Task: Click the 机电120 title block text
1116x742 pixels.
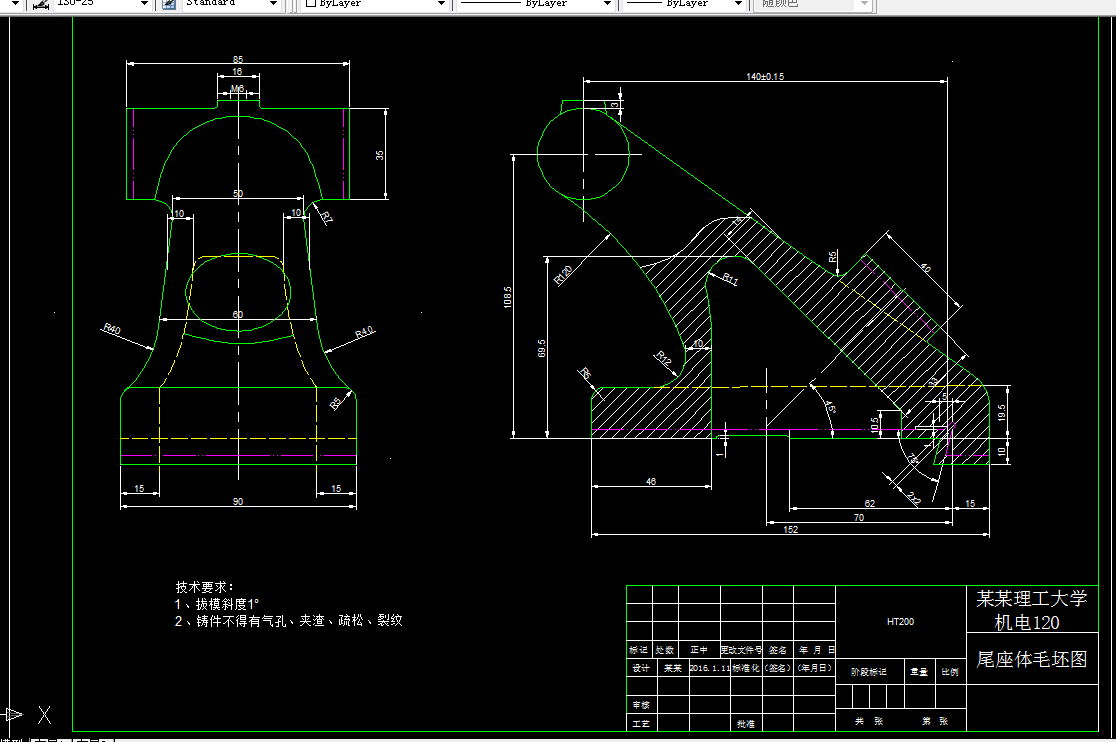Action: [x=1027, y=622]
